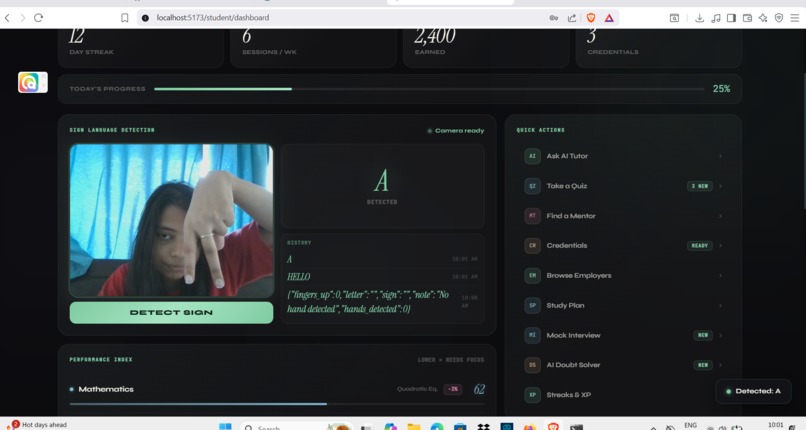Open the browser hamburger menu

[x=795, y=18]
